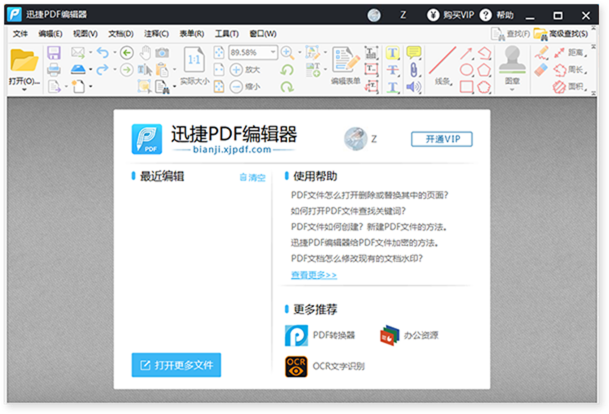609x414 pixels.
Task: Open the 工具(T) menu
Action: click(227, 34)
